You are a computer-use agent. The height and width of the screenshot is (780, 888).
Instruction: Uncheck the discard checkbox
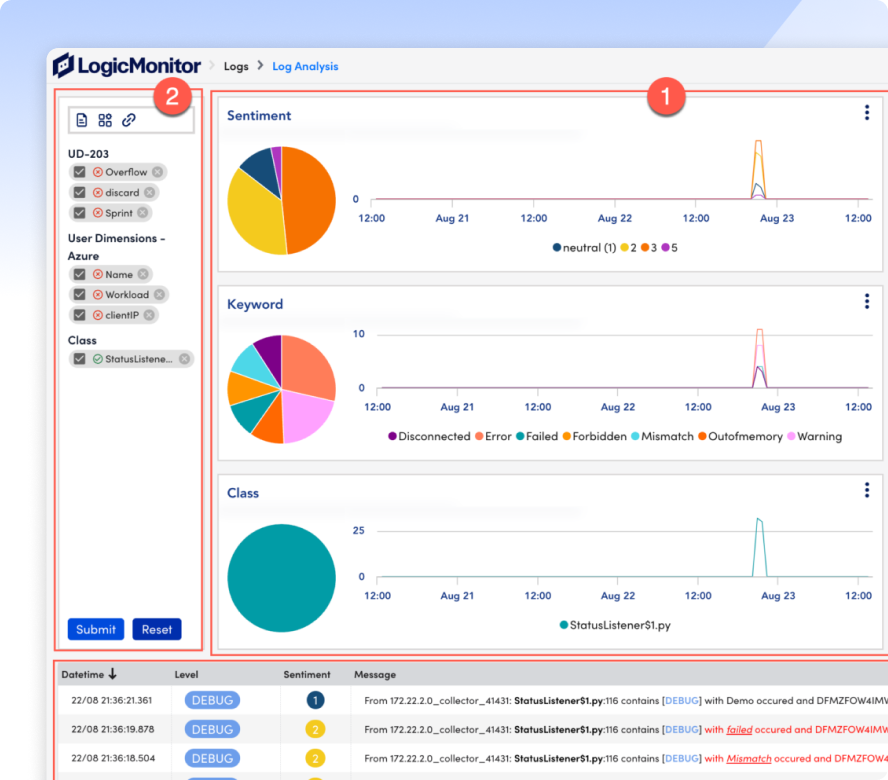tap(79, 193)
